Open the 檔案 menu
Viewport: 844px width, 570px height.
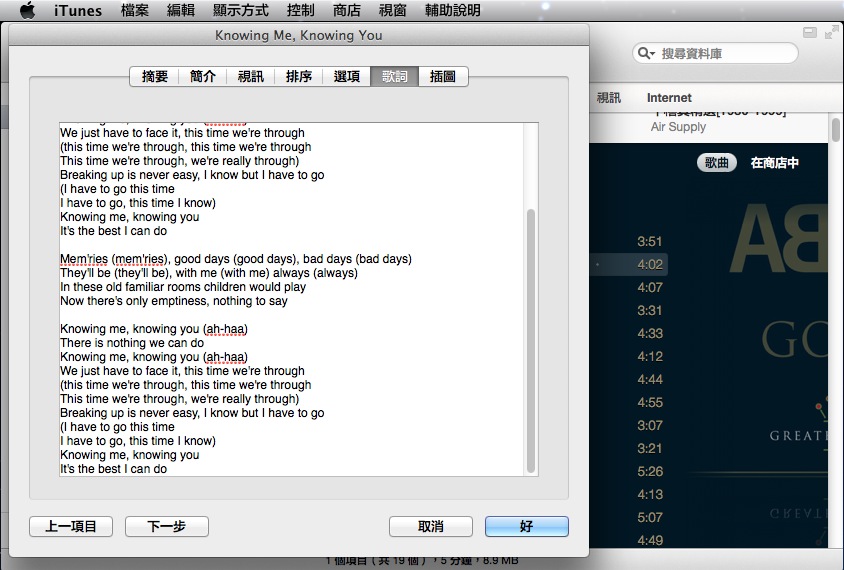135,10
